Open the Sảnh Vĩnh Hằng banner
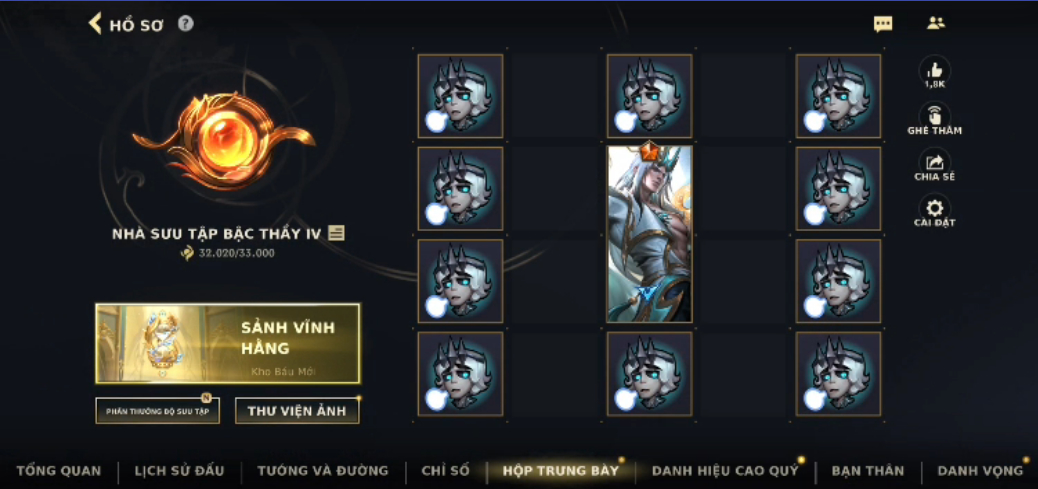Viewport: 1038px width, 489px height. (x=228, y=343)
